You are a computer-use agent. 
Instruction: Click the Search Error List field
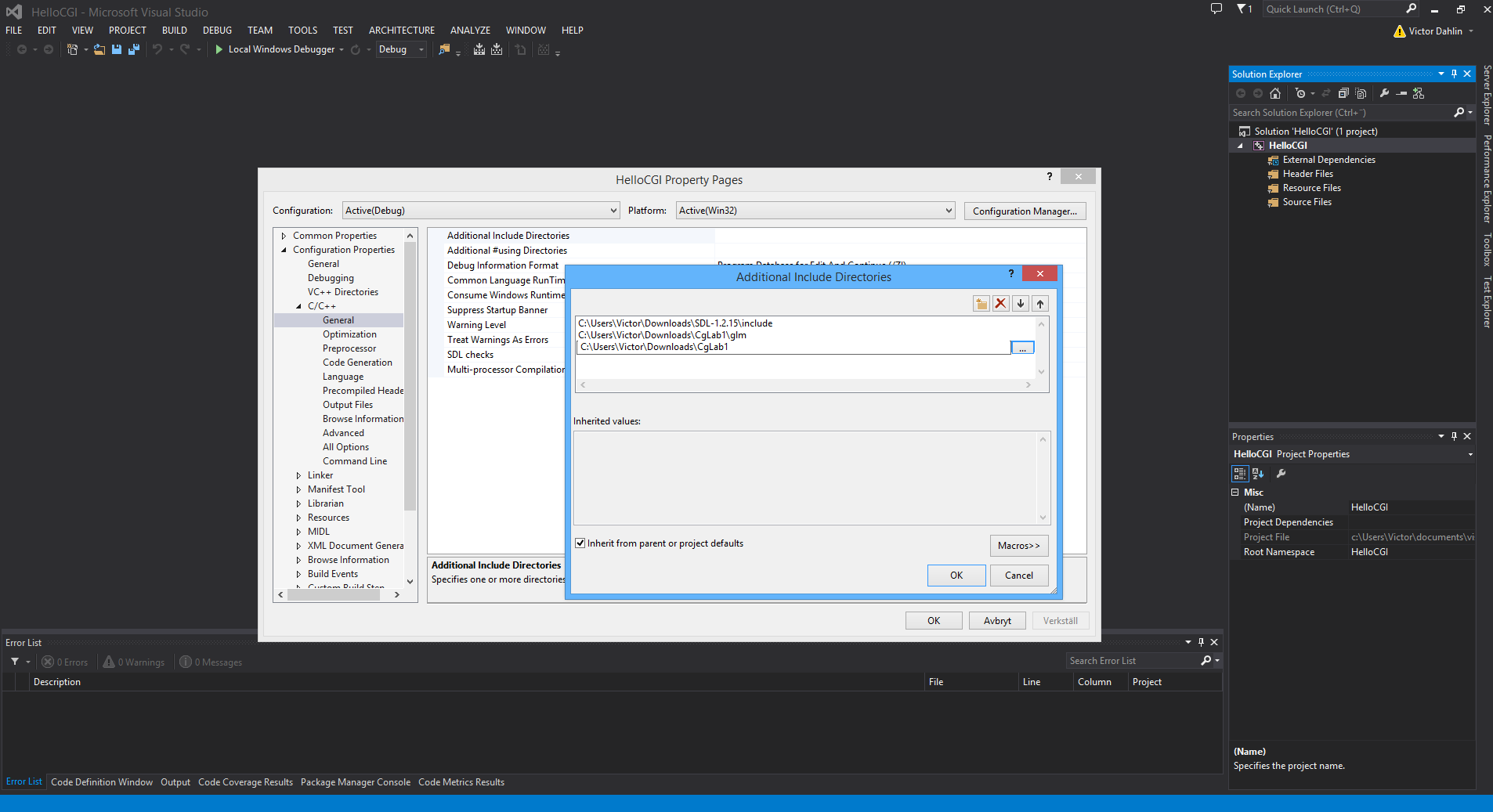point(1133,661)
